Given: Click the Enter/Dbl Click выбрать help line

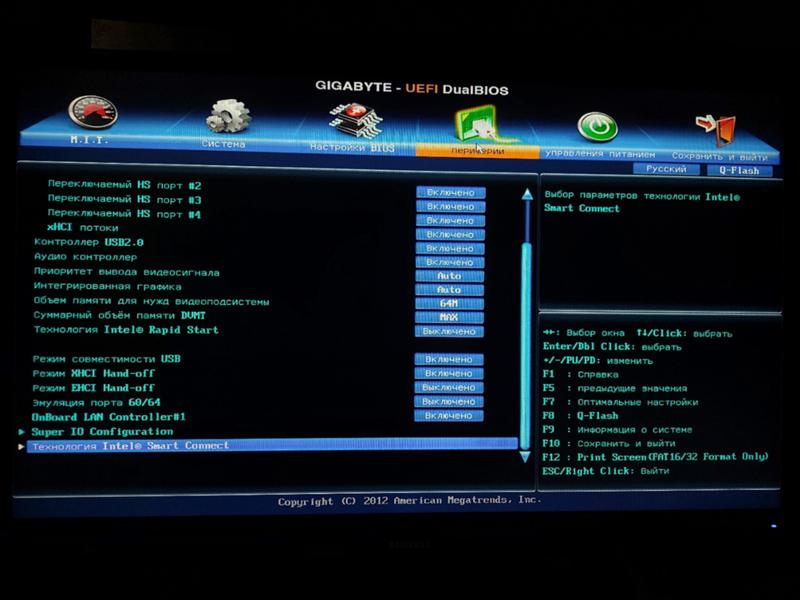Looking at the screenshot, I should (612, 346).
